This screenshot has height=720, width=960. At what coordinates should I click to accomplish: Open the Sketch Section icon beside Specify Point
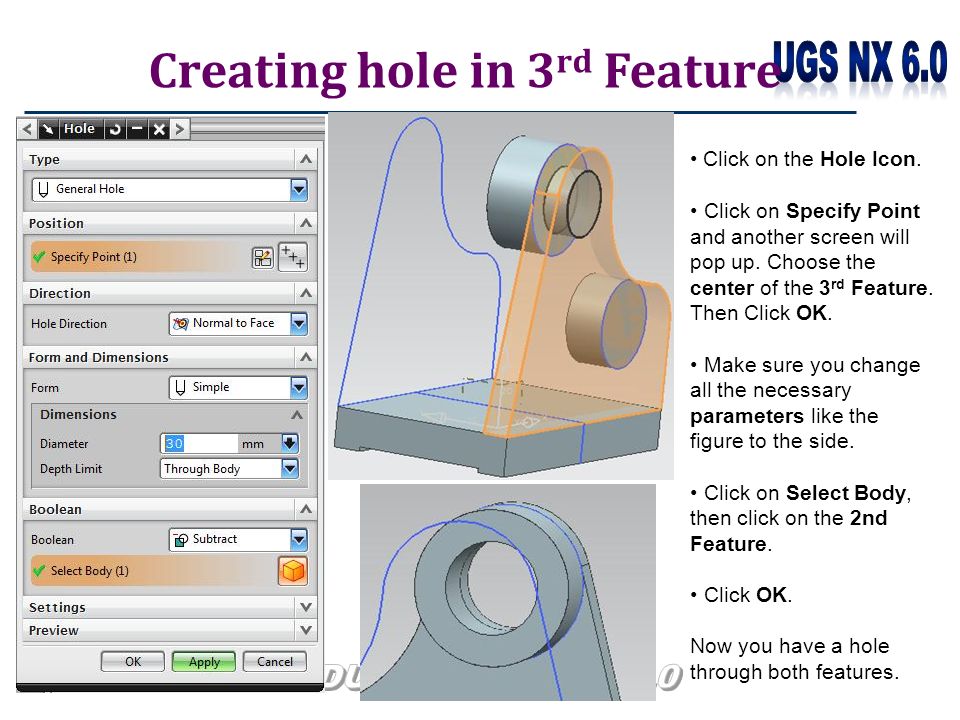click(263, 258)
